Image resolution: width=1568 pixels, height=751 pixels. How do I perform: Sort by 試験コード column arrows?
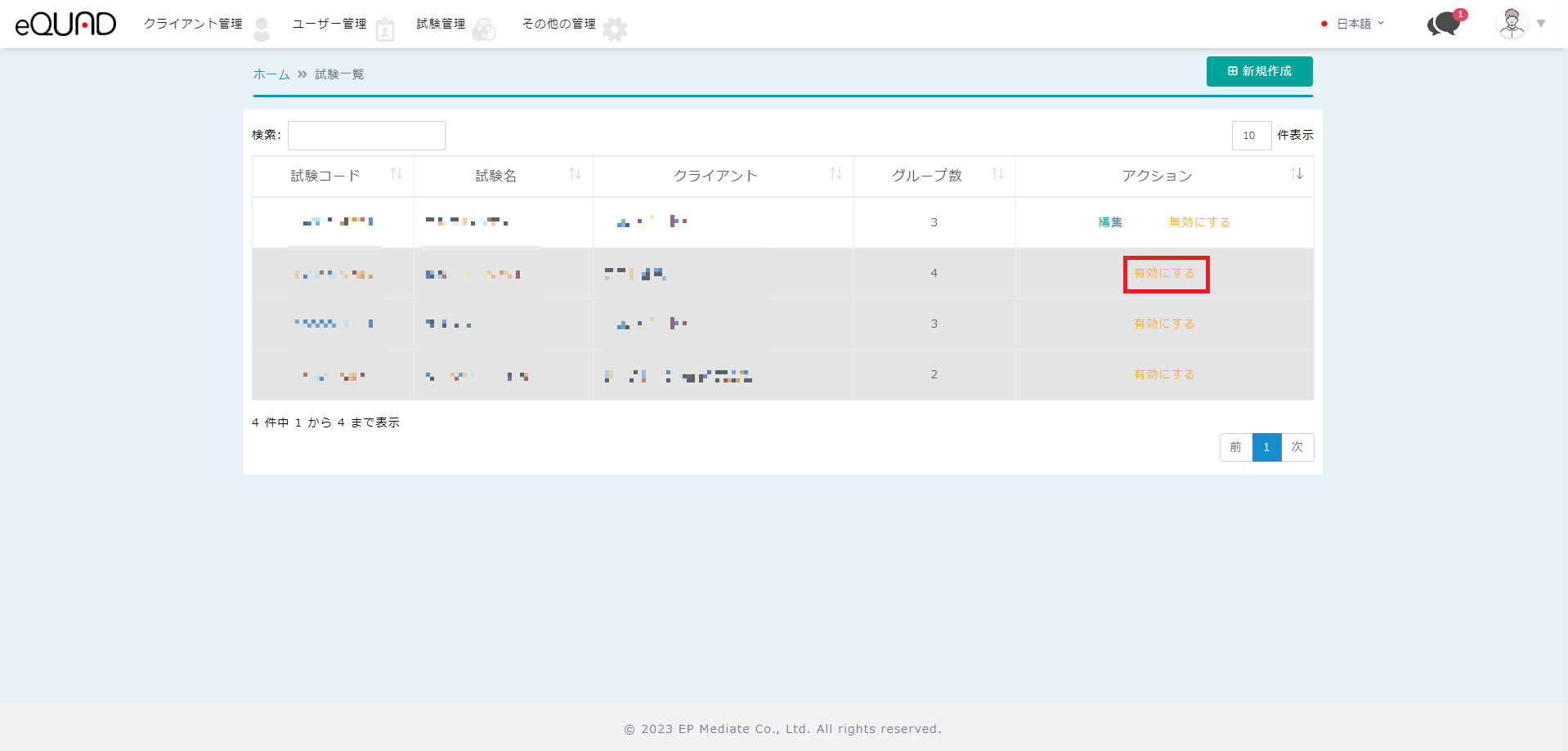(x=396, y=174)
